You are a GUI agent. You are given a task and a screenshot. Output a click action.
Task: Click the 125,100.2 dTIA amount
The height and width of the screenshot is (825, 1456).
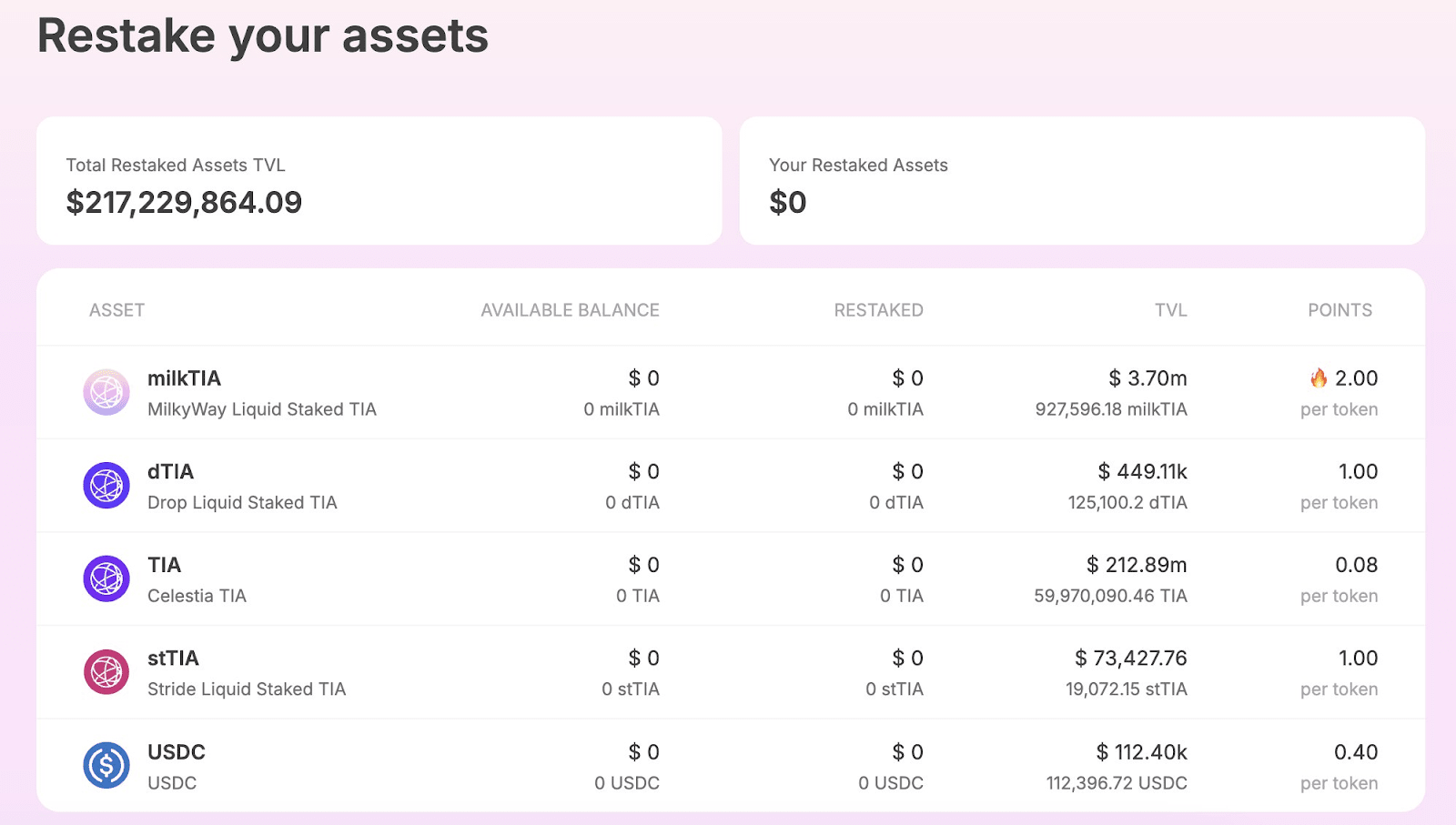[x=1127, y=503]
